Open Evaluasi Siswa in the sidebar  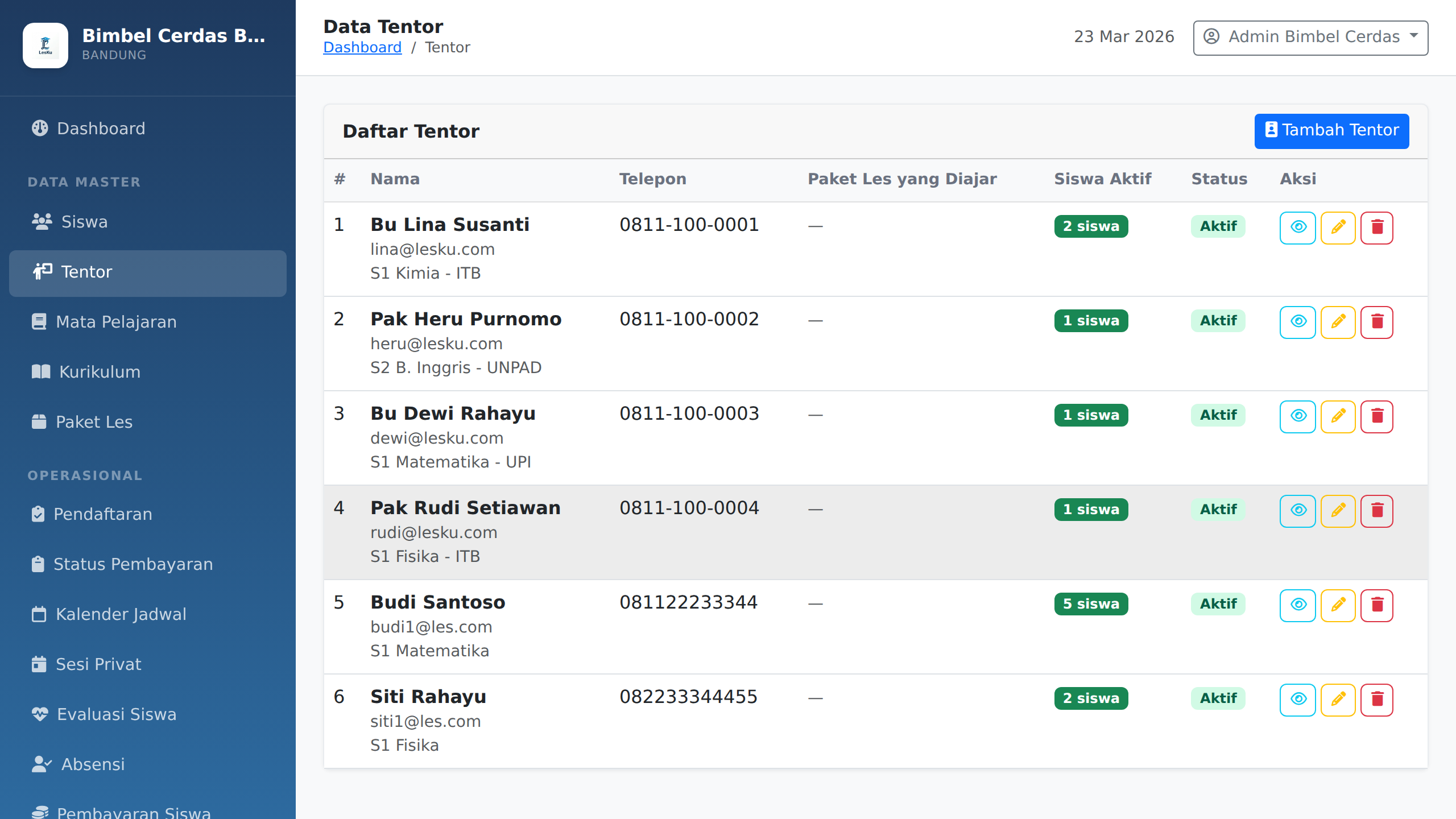117,714
